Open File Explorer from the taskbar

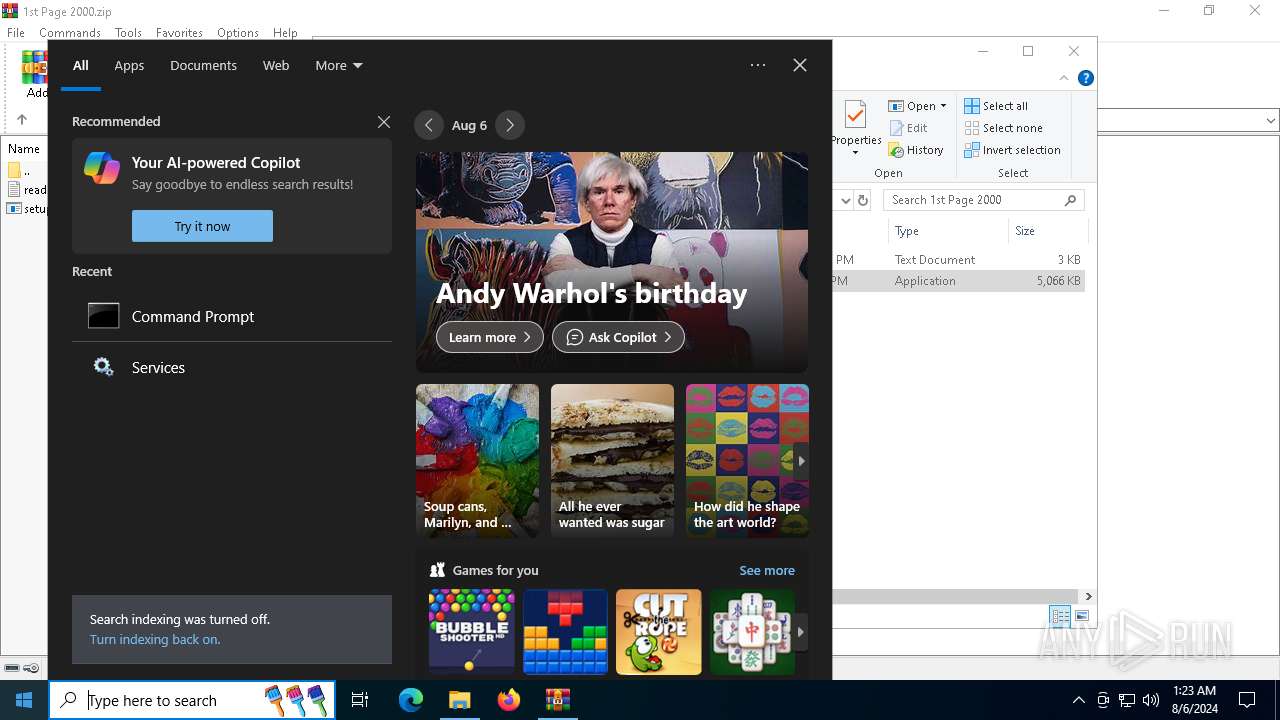point(460,700)
